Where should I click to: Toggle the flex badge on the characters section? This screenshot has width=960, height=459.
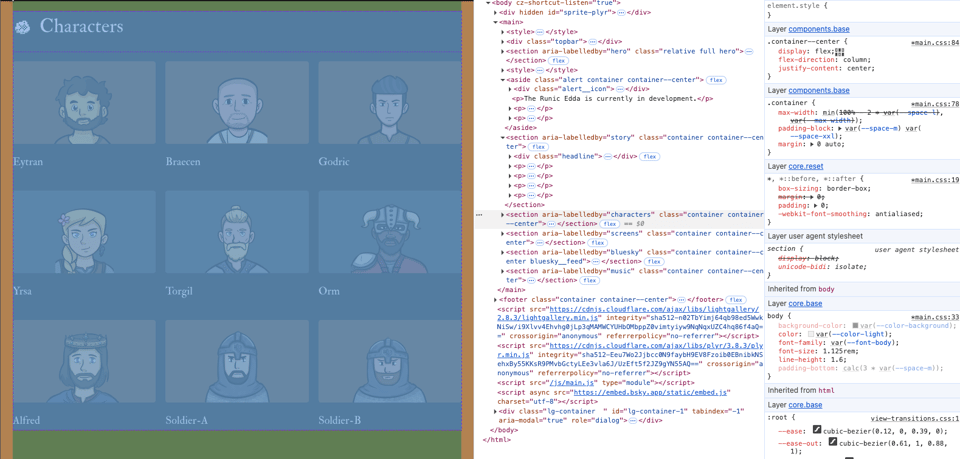[610, 224]
